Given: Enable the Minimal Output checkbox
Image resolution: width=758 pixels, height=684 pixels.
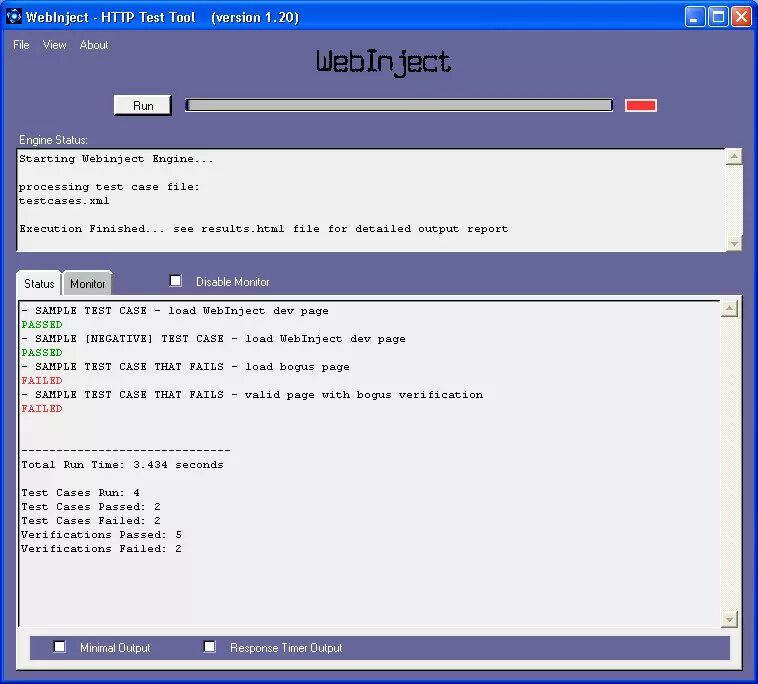Looking at the screenshot, I should pyautogui.click(x=59, y=647).
